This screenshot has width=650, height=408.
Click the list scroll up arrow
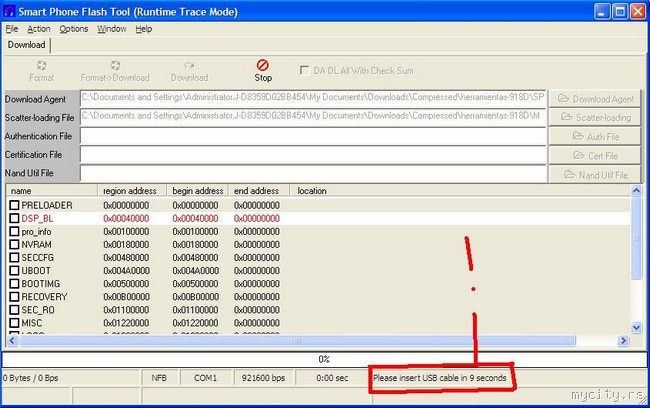[636, 191]
